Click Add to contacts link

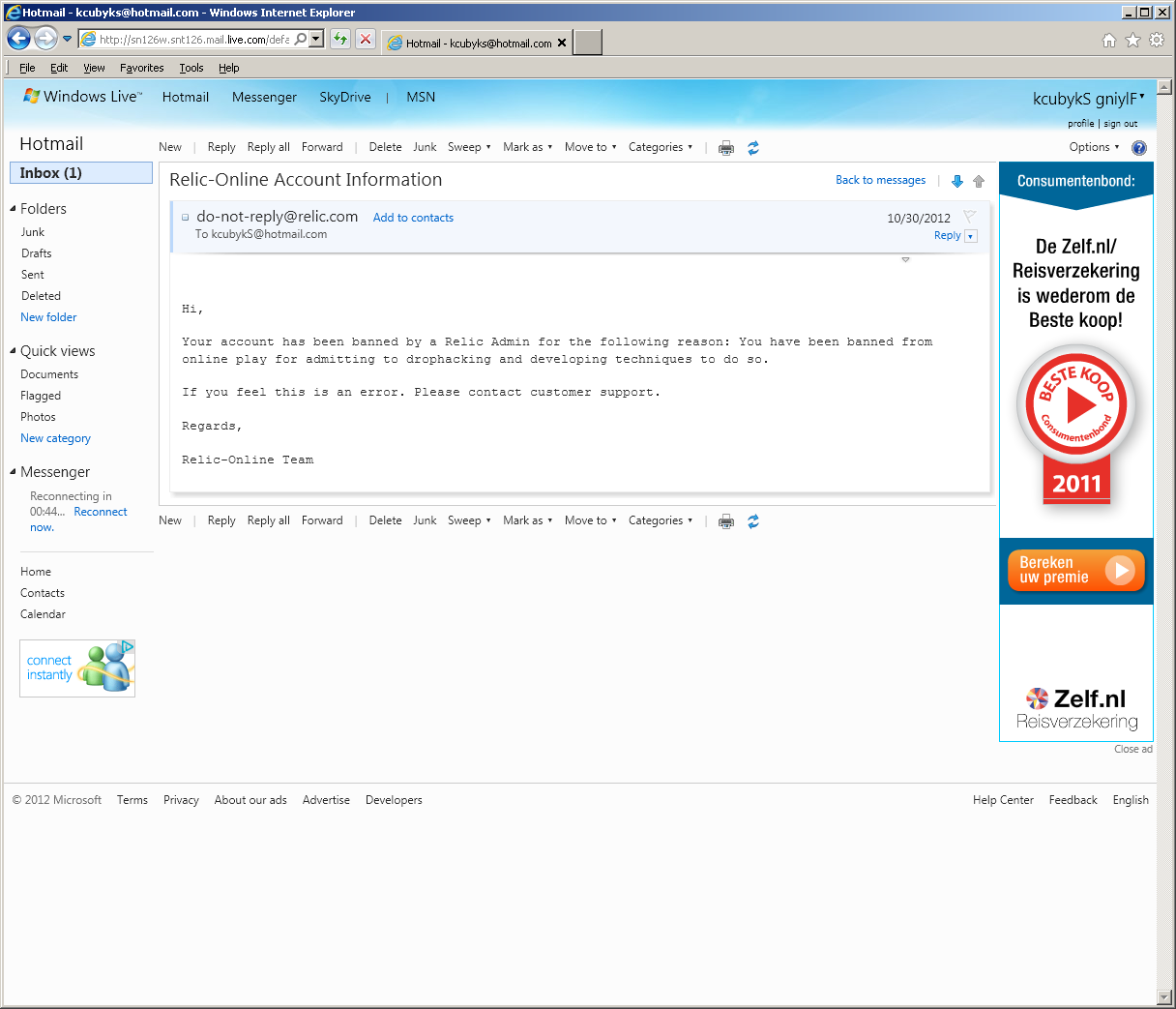pos(413,218)
